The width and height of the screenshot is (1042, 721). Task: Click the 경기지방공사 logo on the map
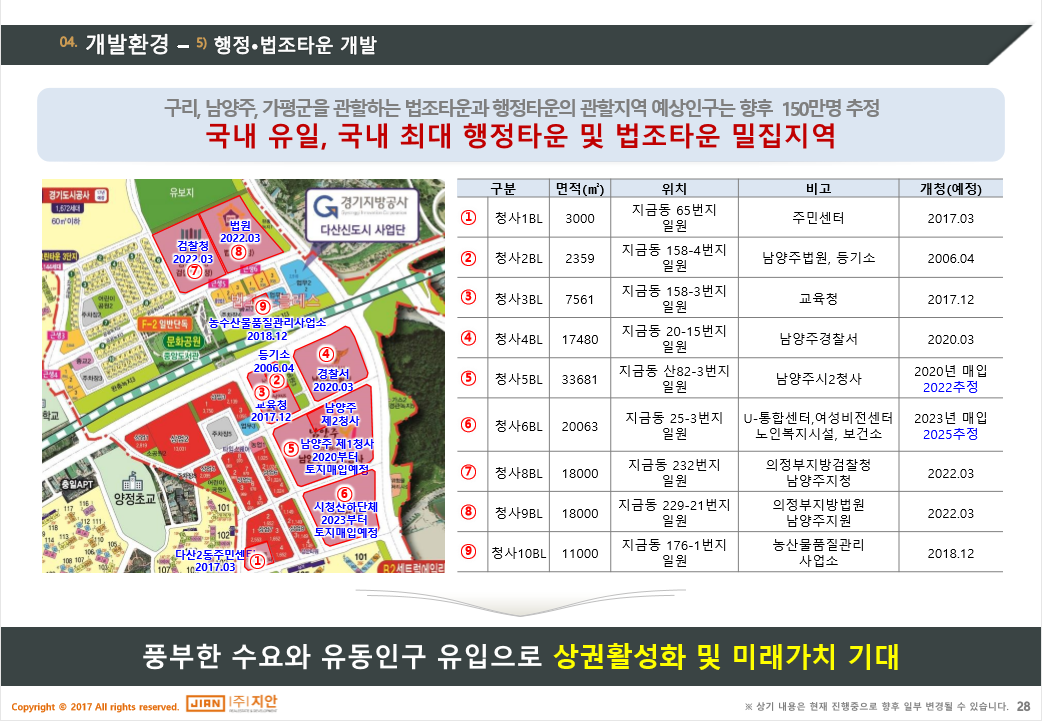pos(363,213)
